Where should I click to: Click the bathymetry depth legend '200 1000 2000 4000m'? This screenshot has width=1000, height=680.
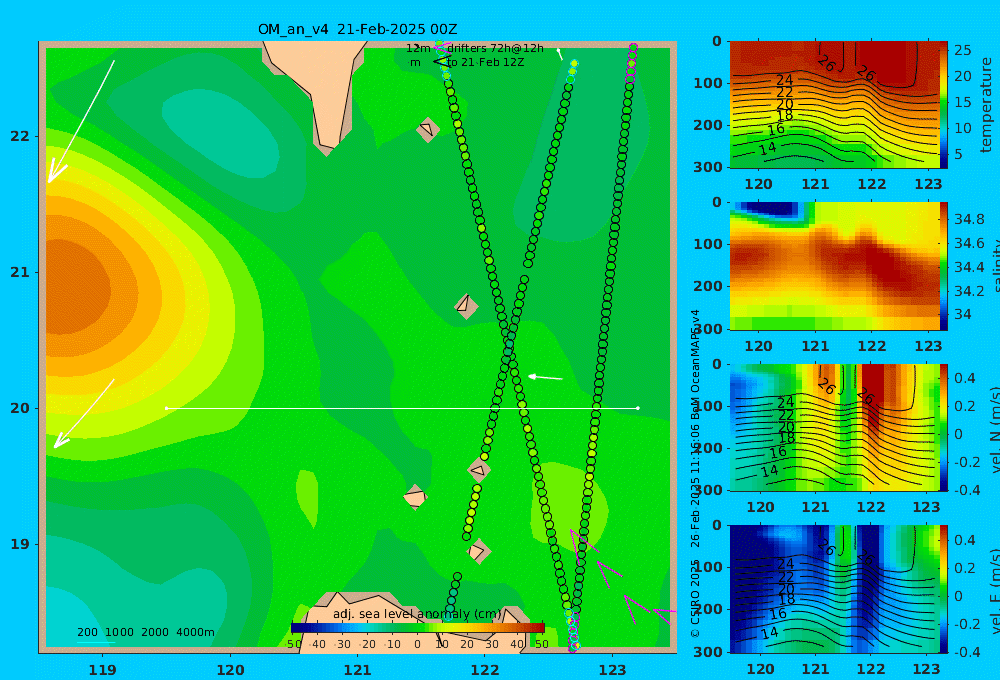point(145,633)
